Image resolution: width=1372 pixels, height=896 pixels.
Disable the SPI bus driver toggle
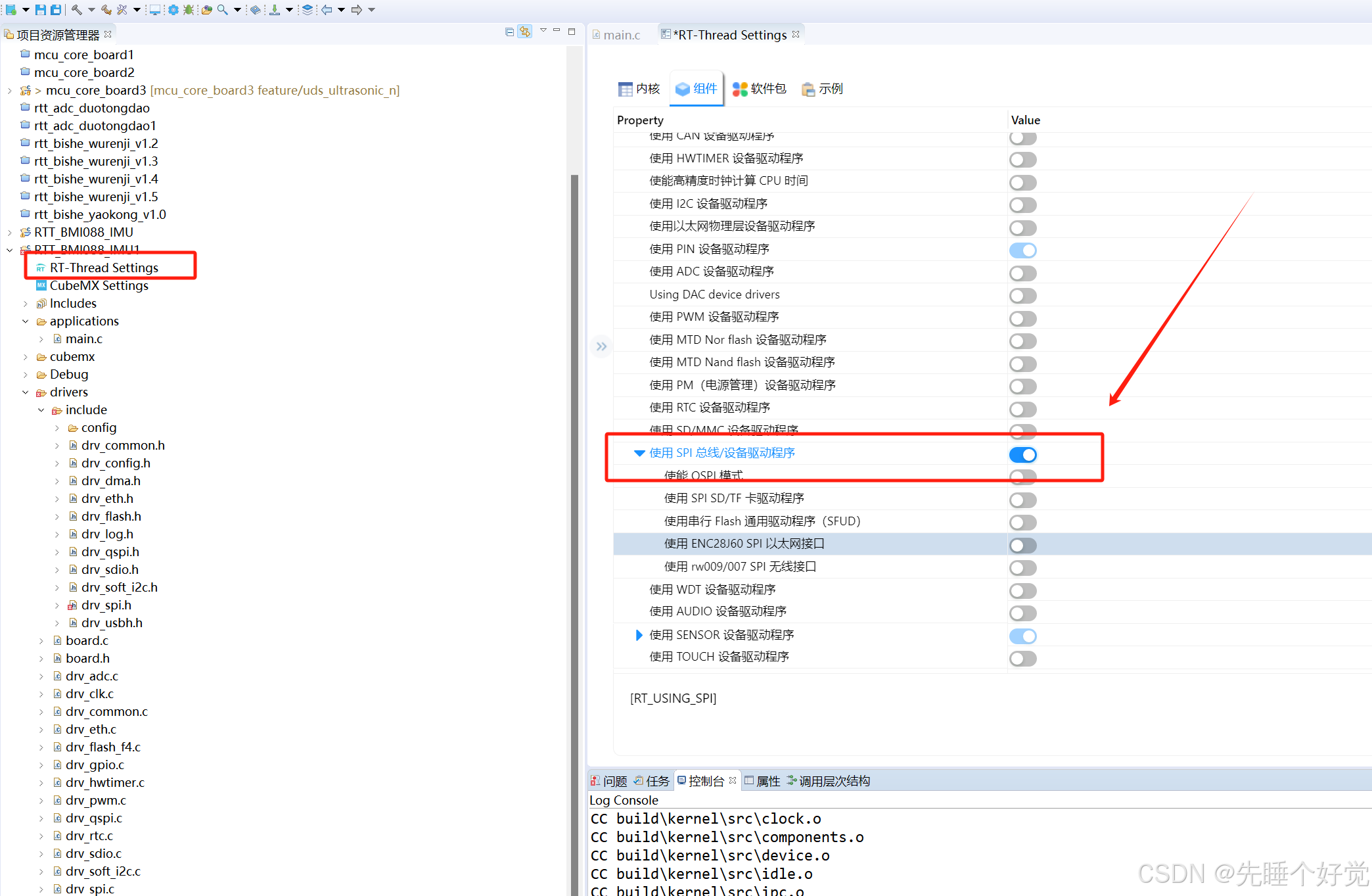point(1022,454)
